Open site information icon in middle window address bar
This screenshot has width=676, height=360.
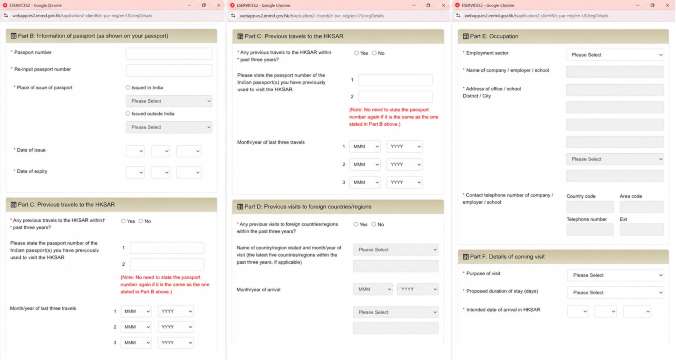point(233,16)
